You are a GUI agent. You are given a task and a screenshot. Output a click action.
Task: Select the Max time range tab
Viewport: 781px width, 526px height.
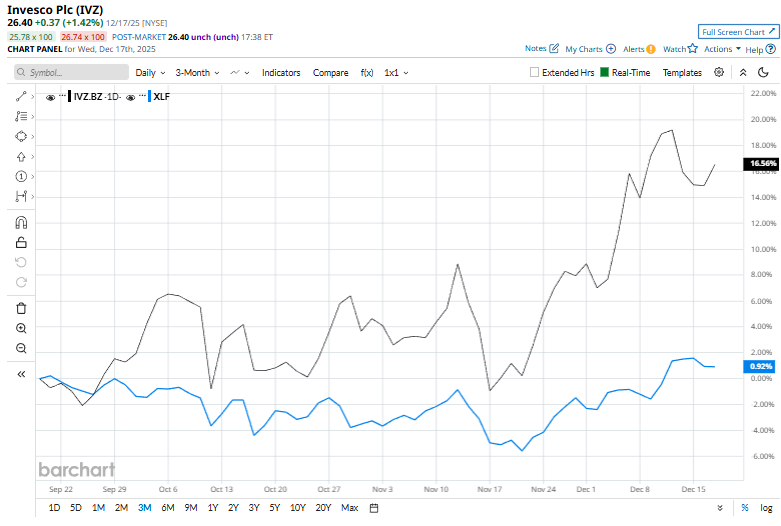(350, 508)
